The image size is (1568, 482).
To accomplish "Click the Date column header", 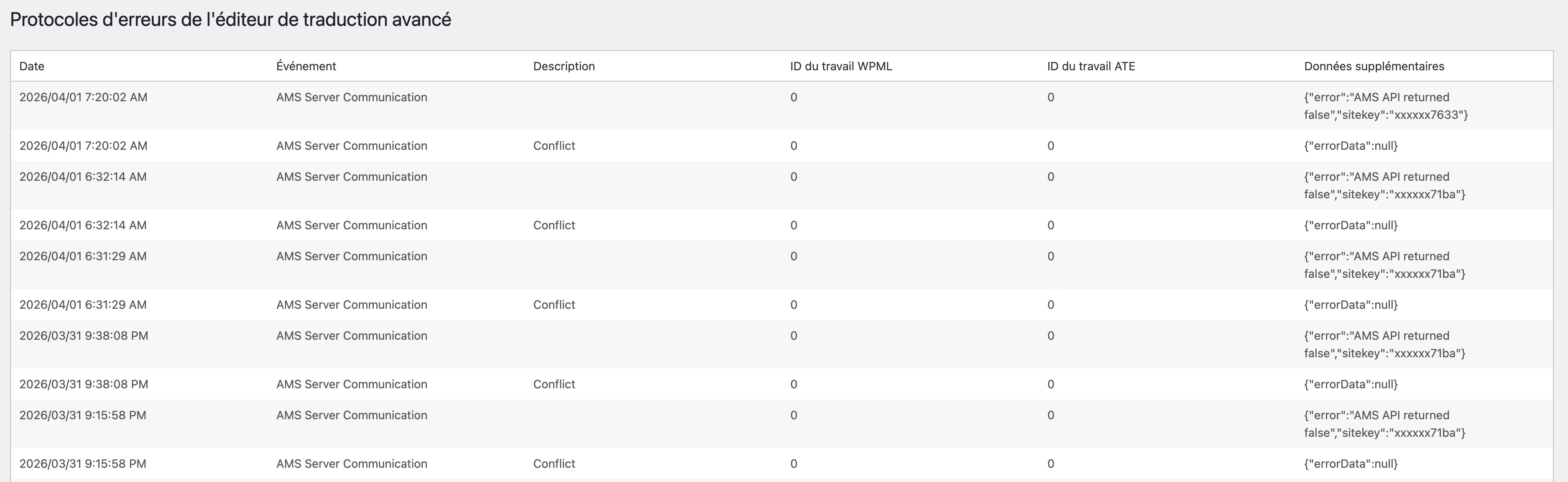I will coord(32,67).
